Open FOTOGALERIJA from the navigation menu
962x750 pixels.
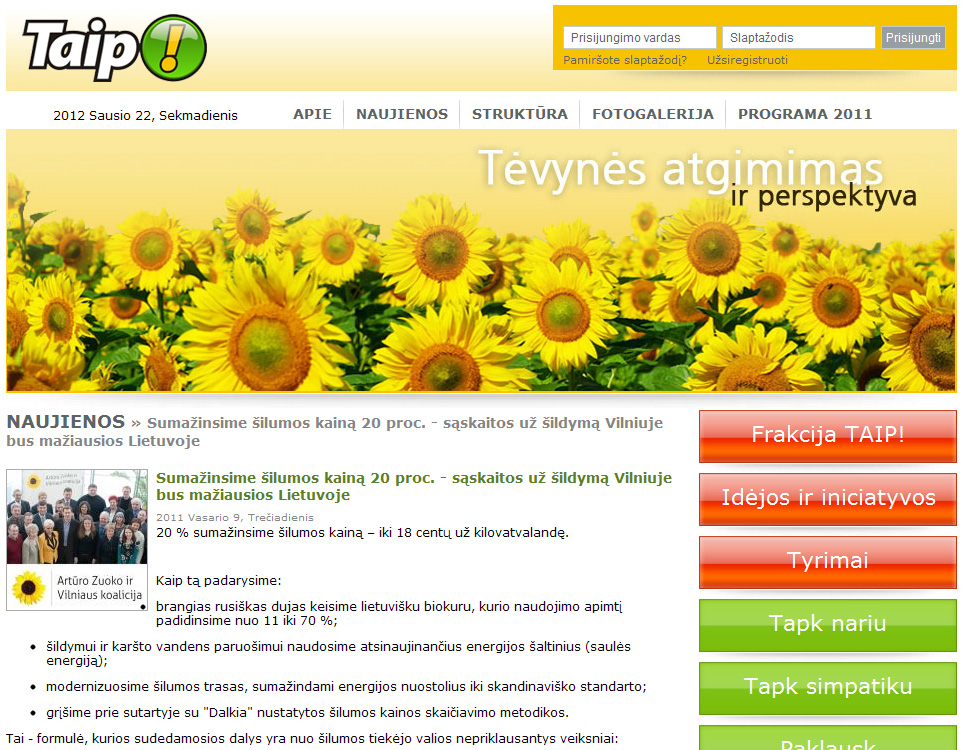click(x=653, y=114)
